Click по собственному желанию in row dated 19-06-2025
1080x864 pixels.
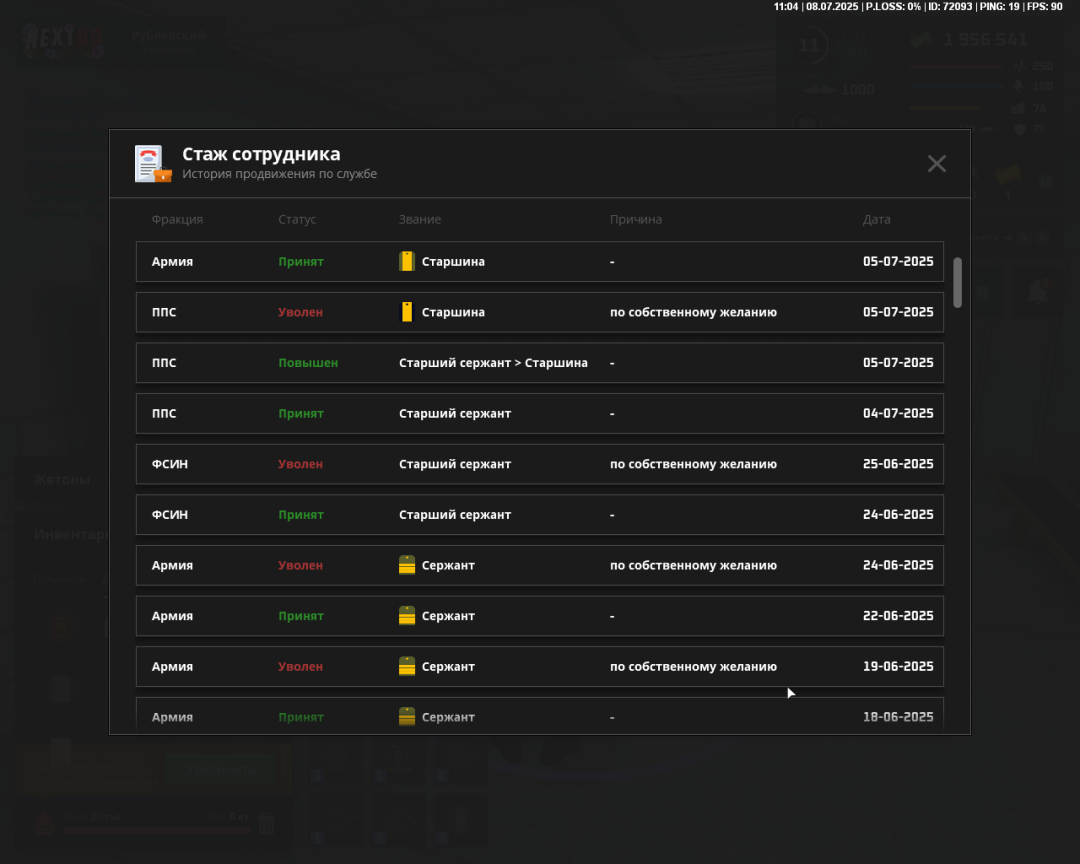pyautogui.click(x=693, y=666)
